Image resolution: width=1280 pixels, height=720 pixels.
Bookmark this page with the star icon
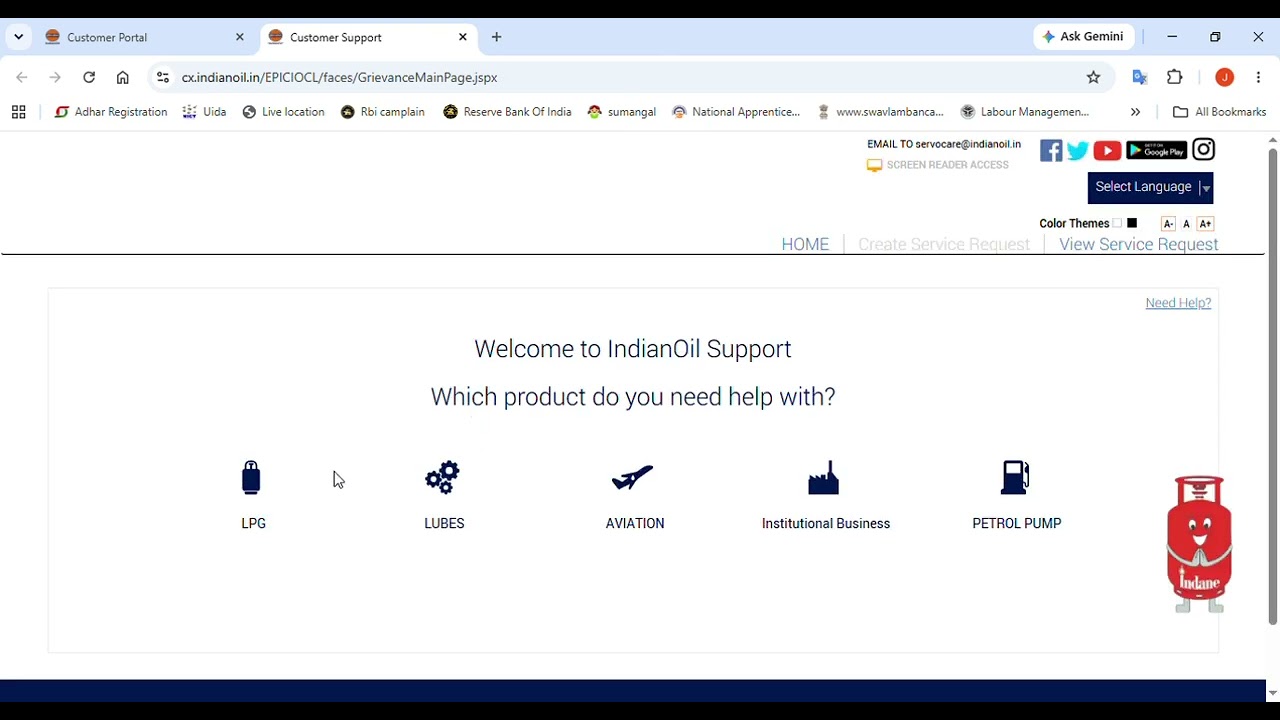coord(1094,77)
